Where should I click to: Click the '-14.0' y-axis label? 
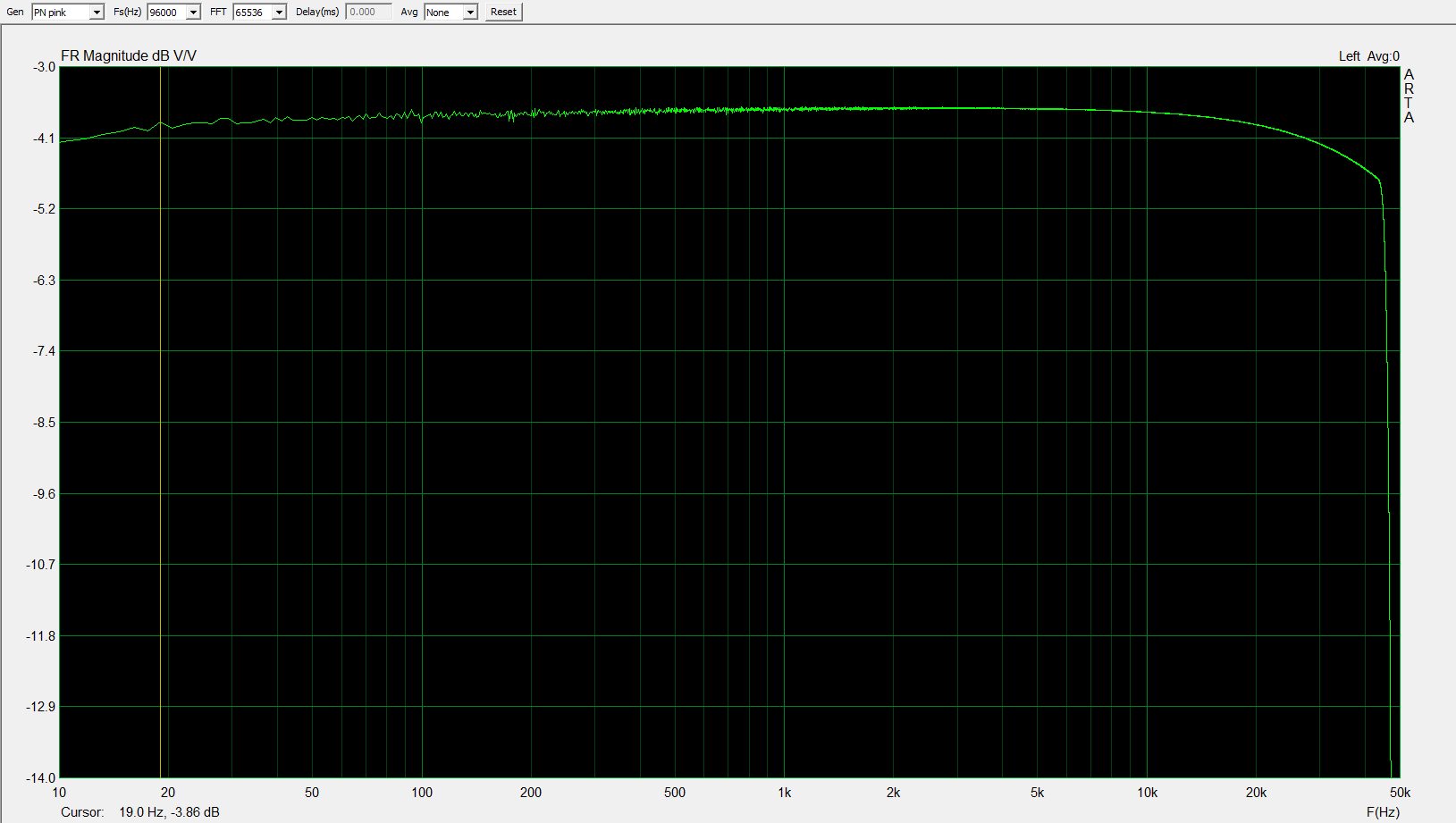click(41, 777)
